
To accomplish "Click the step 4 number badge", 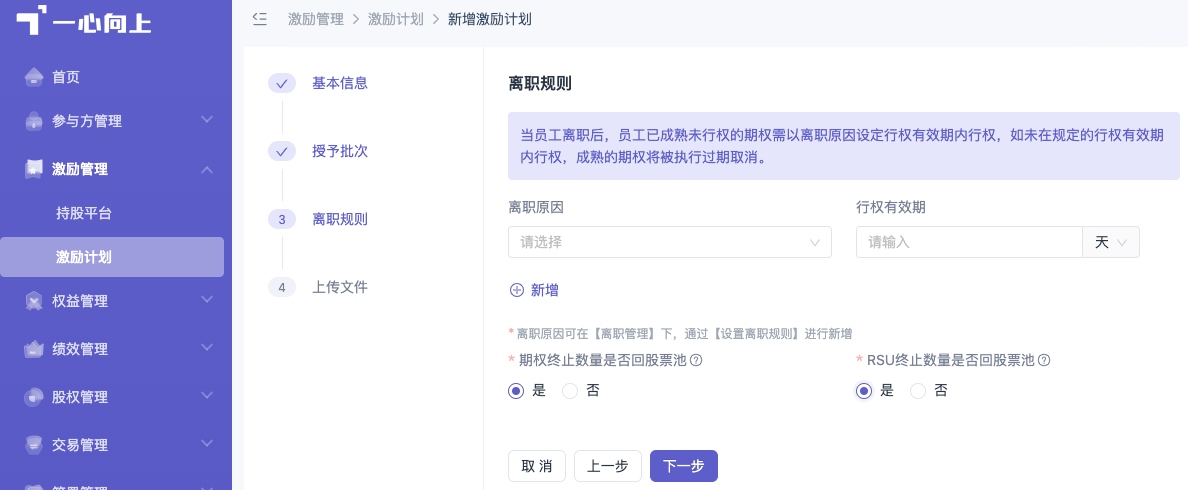I will pos(282,288).
